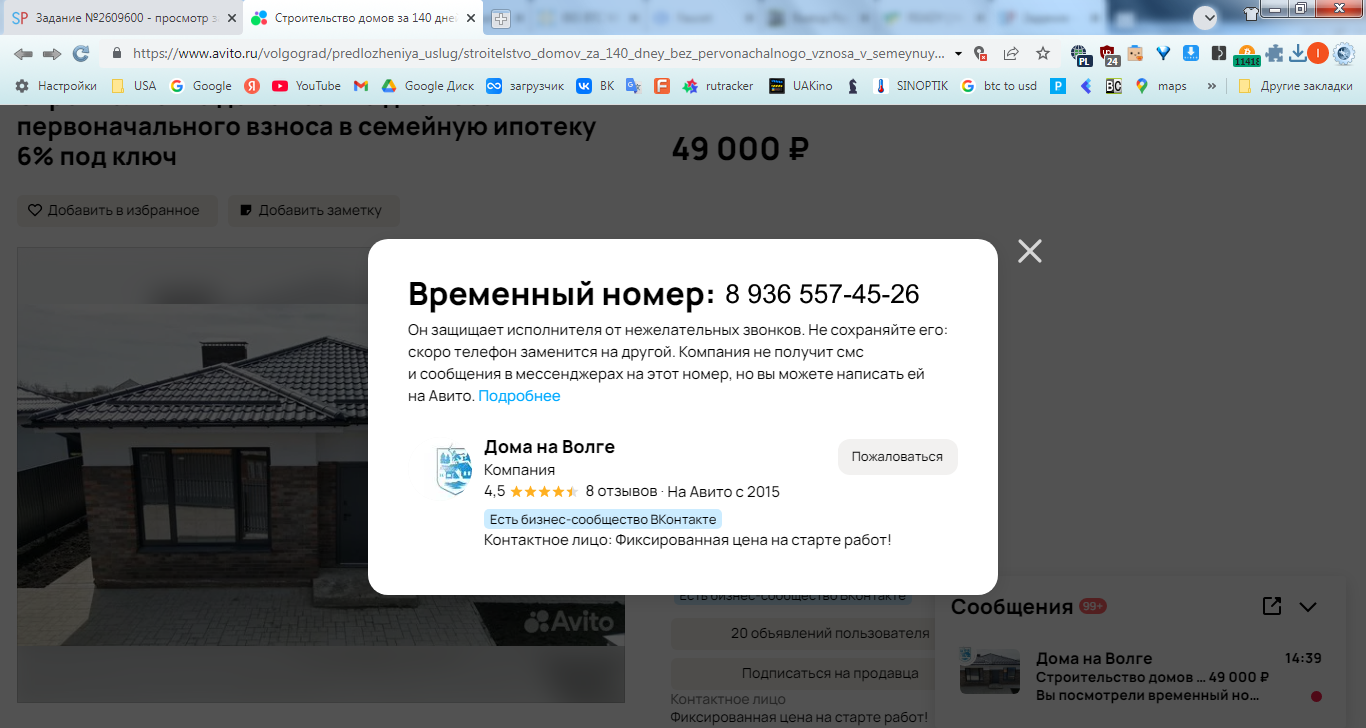
Task: Open the 'ВК' bookmark
Action: click(x=595, y=86)
